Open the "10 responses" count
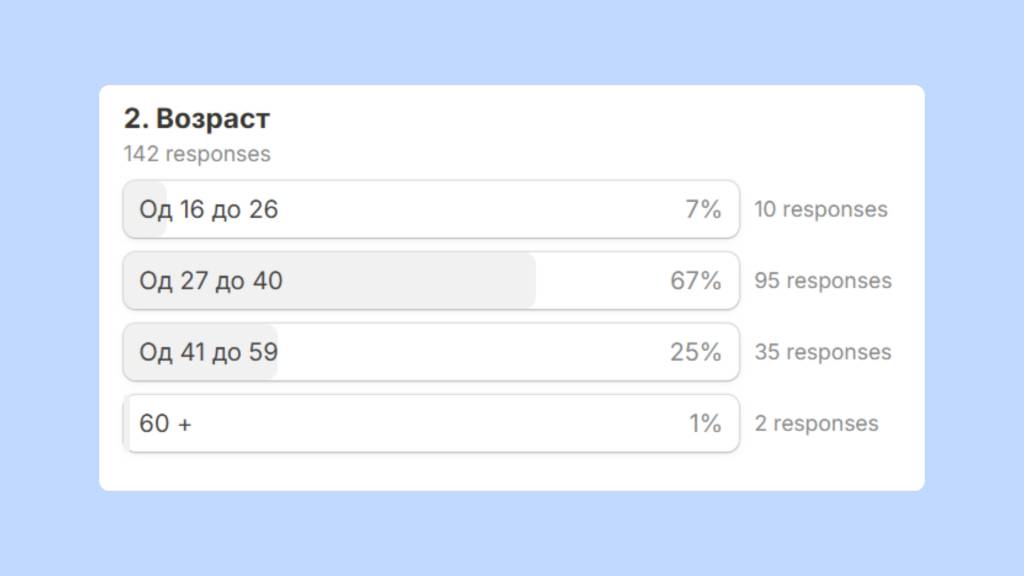Image resolution: width=1024 pixels, height=576 pixels. tap(820, 209)
